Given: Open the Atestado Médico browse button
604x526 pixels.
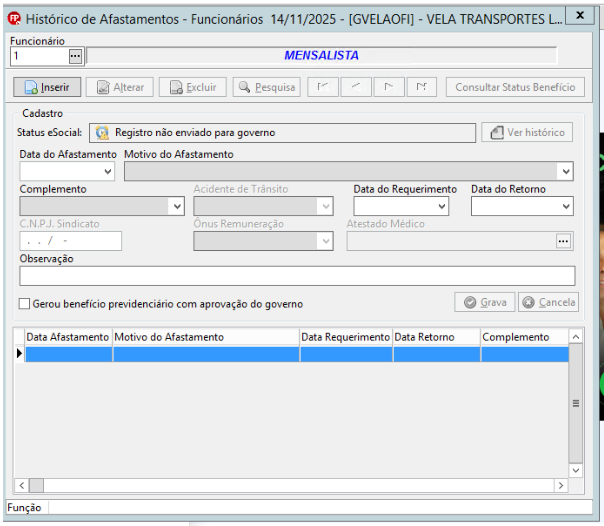Looking at the screenshot, I should tap(564, 241).
